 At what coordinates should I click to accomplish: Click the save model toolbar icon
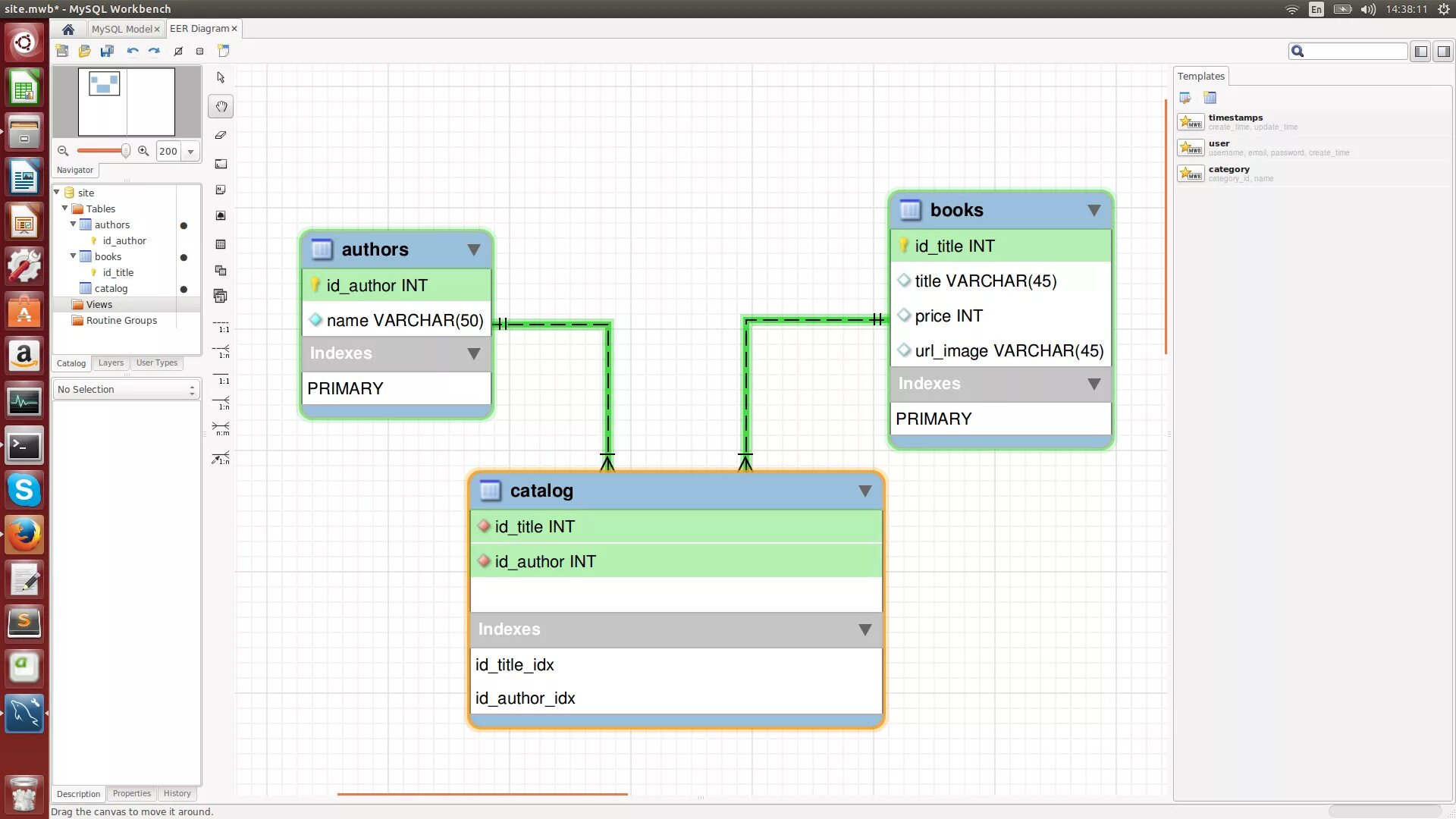107,51
